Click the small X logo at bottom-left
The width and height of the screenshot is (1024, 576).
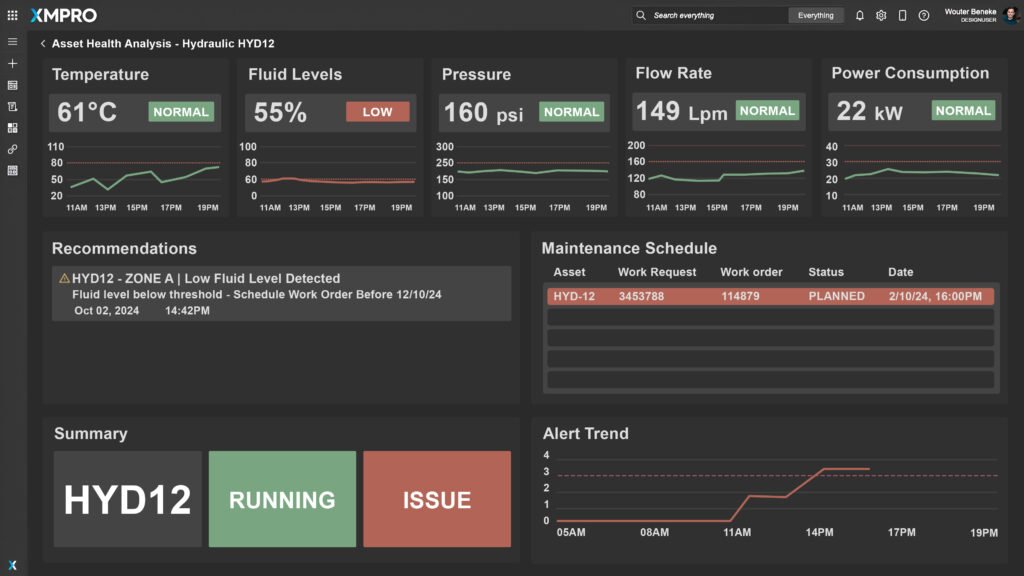(12, 565)
